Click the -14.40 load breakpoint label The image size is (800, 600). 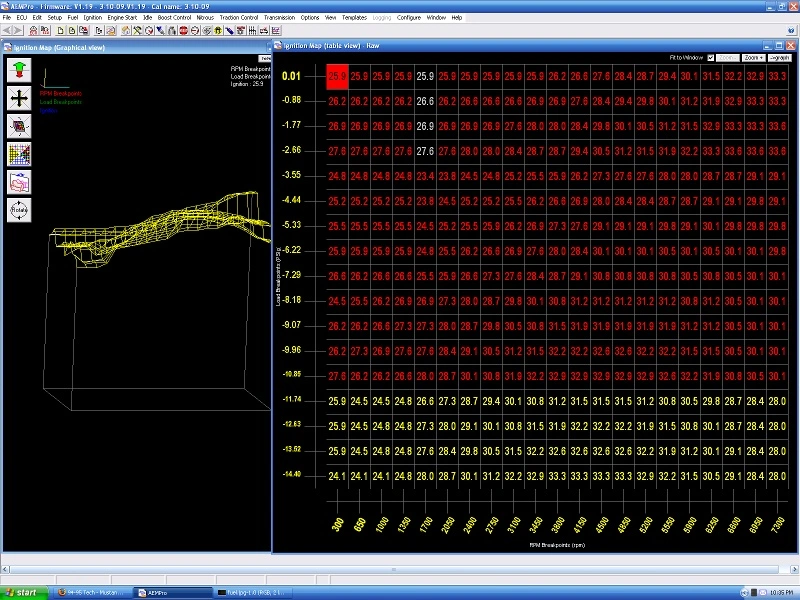point(292,474)
